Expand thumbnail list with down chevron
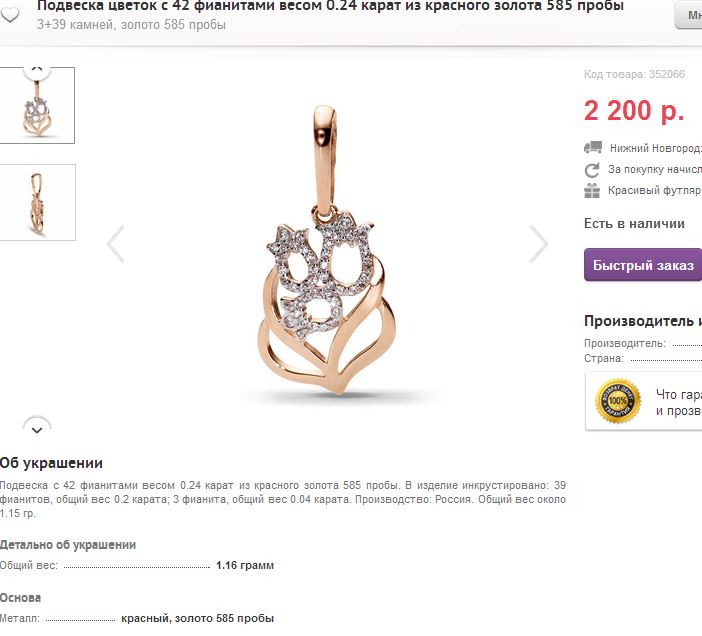Screen dimensions: 702x636 point(37,429)
